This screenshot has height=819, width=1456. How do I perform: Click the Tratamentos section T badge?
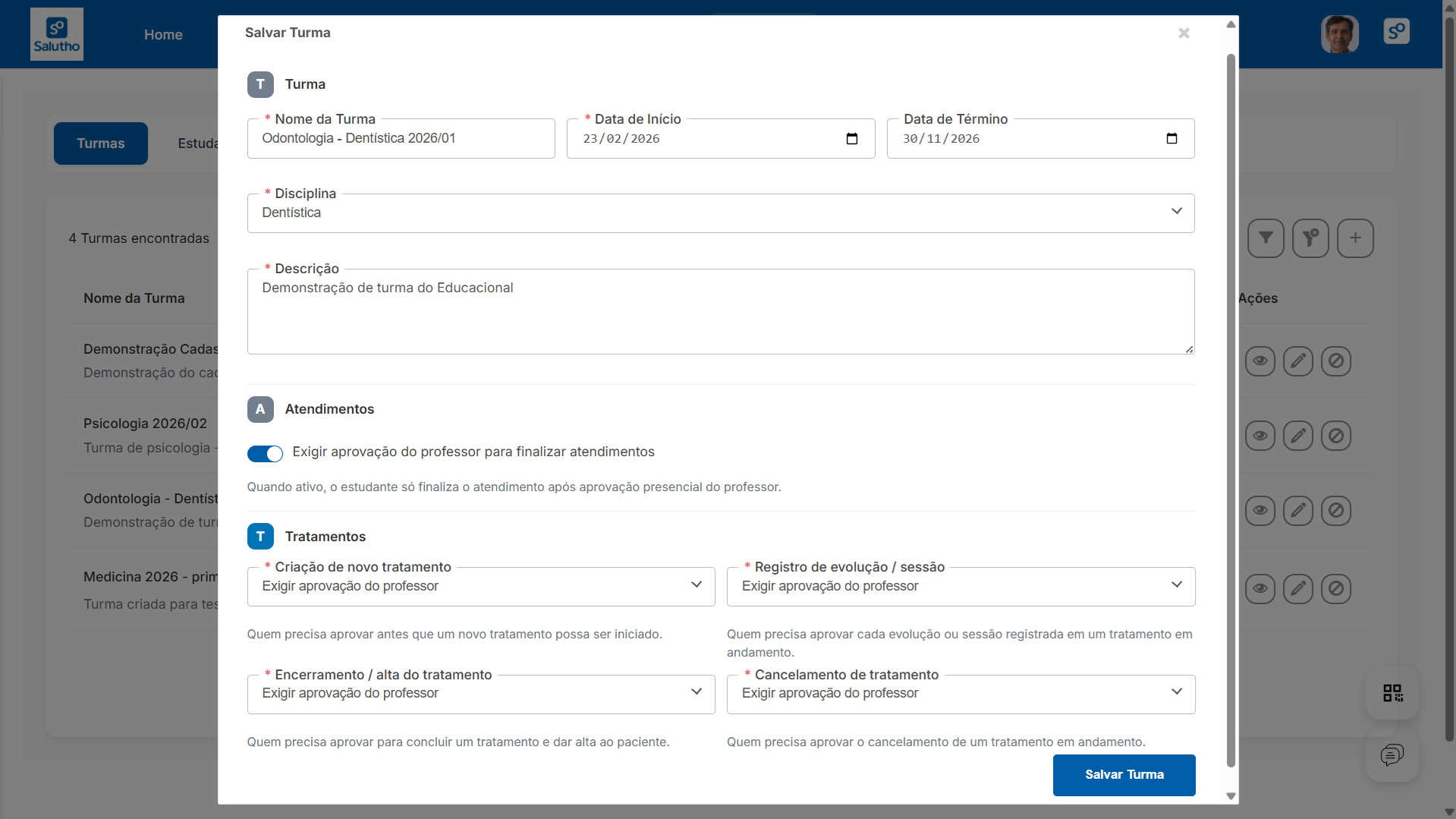[260, 537]
